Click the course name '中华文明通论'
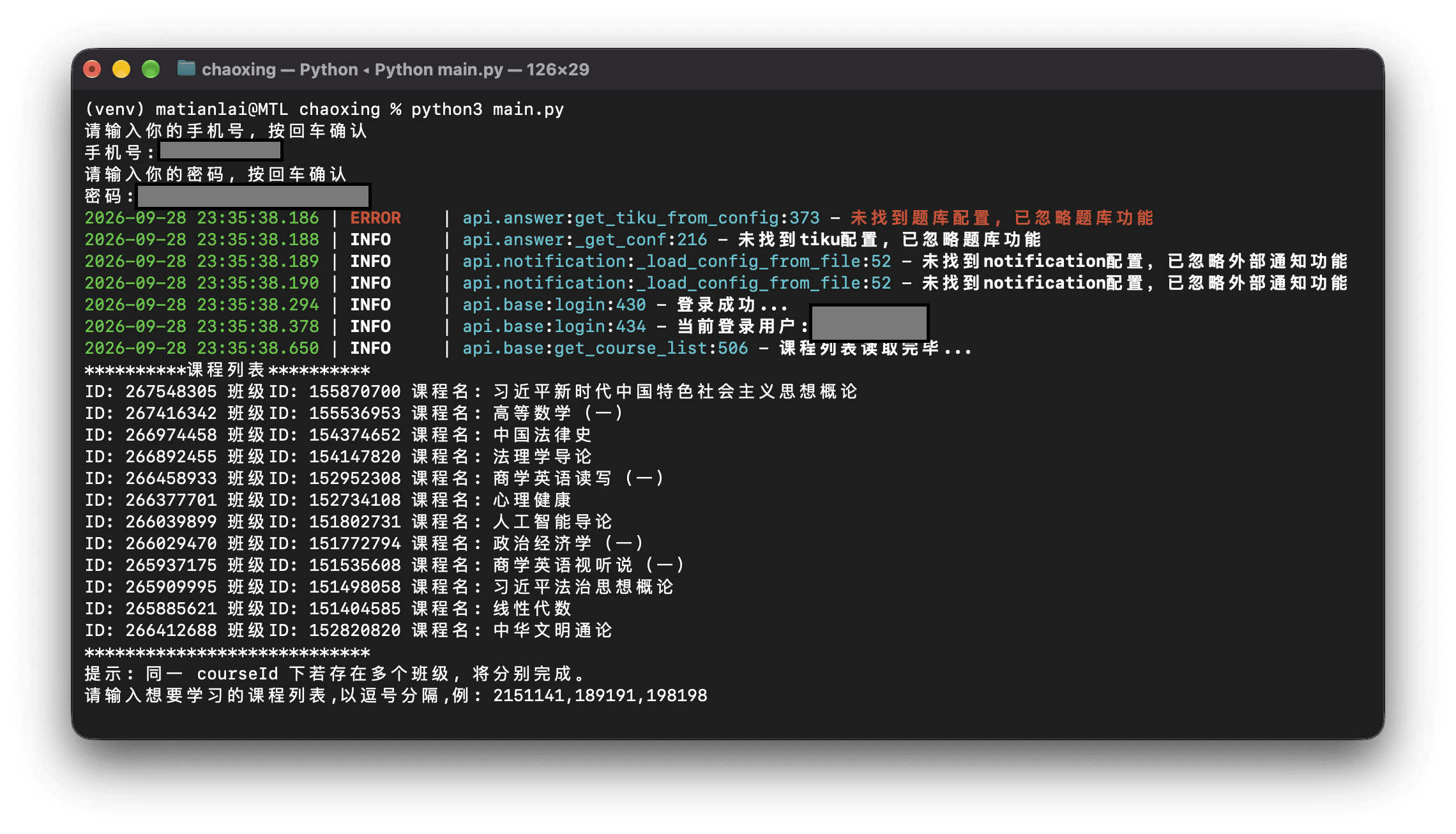Screen dimensions: 1456x834 pyautogui.click(x=553, y=630)
